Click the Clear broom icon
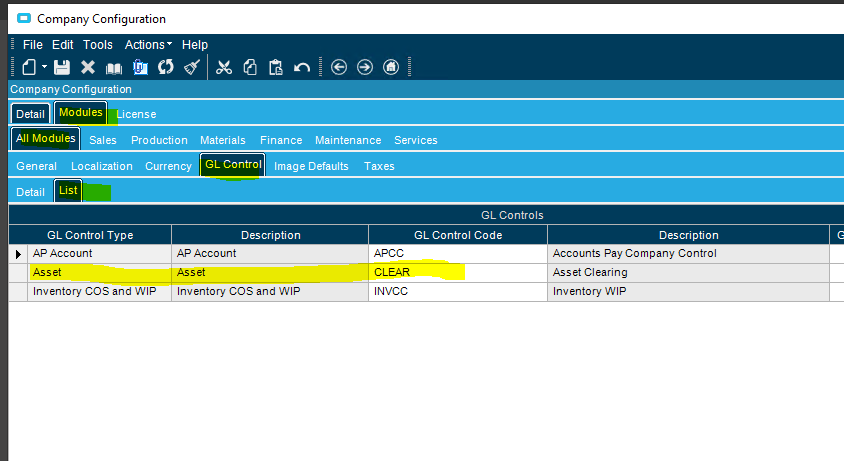The image size is (844, 461). 192,67
